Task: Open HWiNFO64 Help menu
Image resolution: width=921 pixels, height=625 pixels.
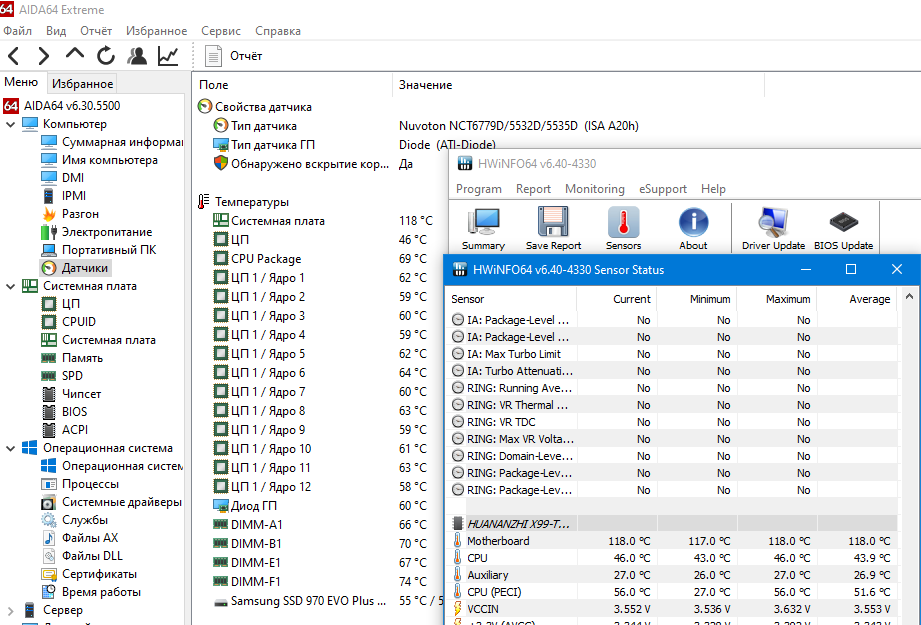Action: [713, 189]
